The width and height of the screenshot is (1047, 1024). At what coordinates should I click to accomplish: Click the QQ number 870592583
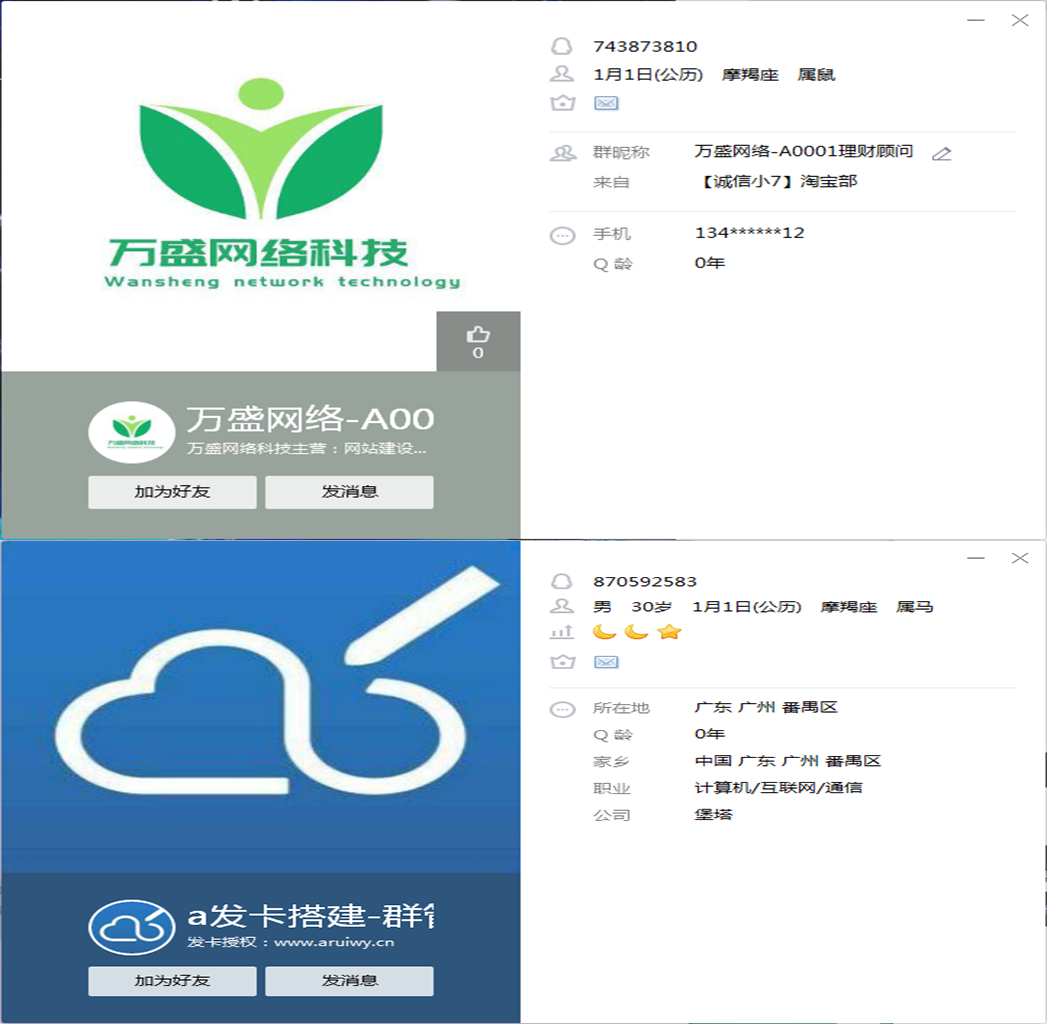coord(645,581)
